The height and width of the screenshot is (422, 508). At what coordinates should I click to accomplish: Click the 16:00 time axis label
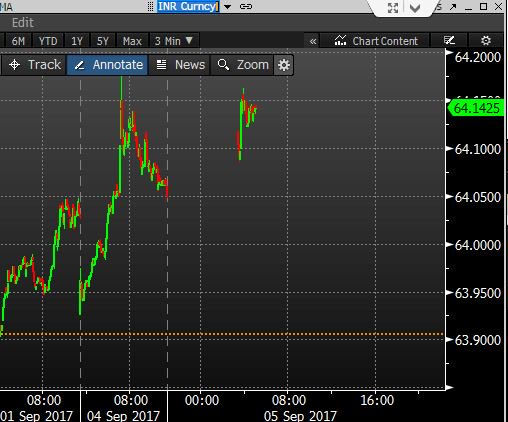377,400
